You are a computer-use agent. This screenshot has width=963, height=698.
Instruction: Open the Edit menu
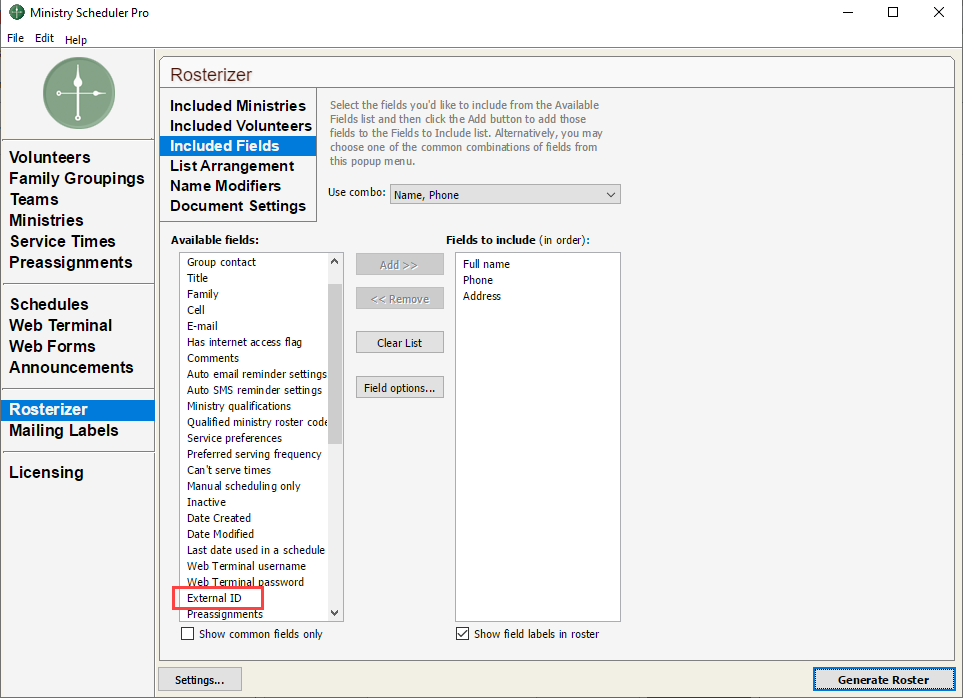(x=44, y=38)
